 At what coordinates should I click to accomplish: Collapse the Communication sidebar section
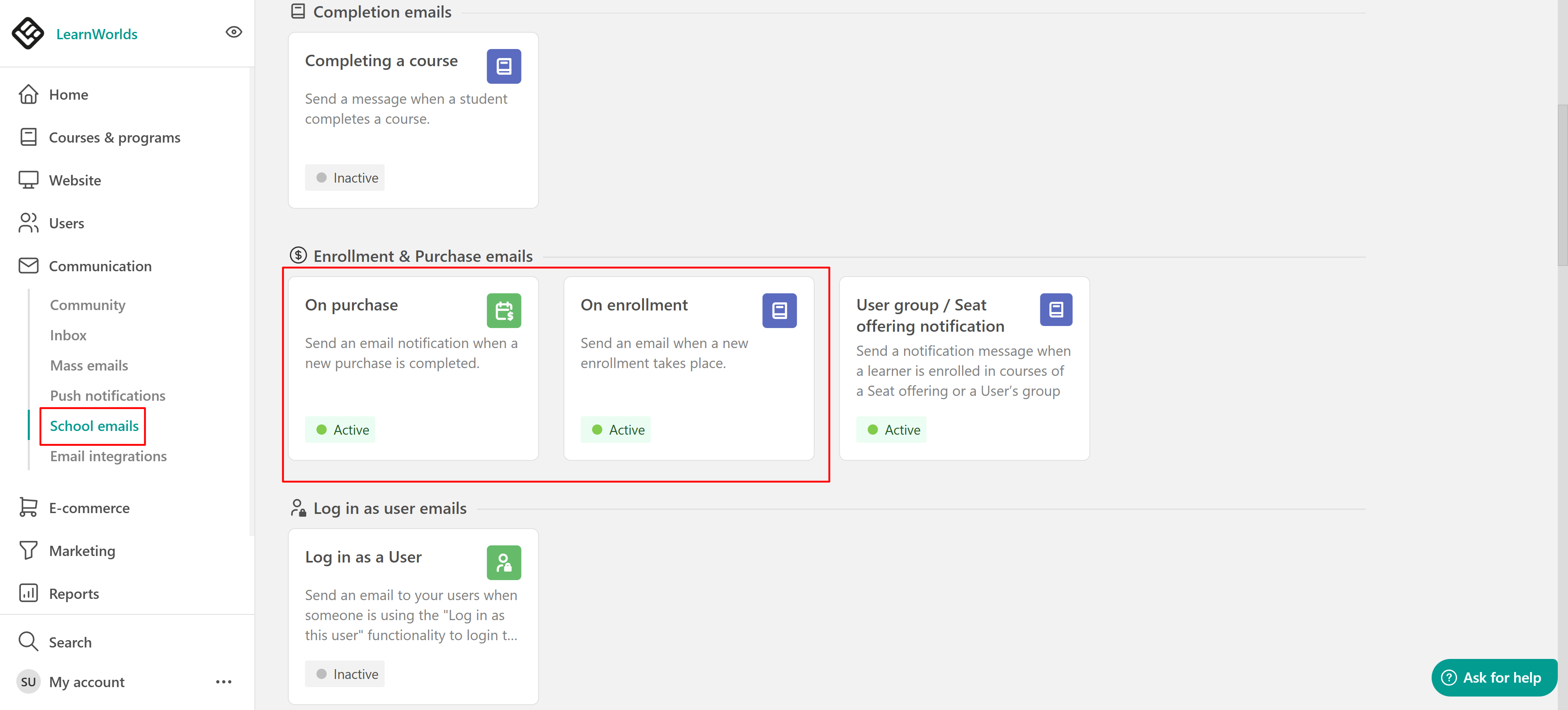pos(100,266)
